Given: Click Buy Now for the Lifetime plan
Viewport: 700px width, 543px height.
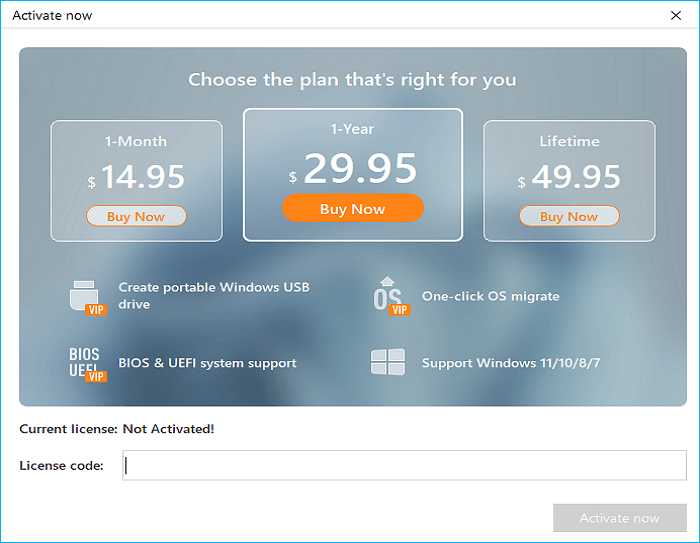Looking at the screenshot, I should pyautogui.click(x=569, y=216).
